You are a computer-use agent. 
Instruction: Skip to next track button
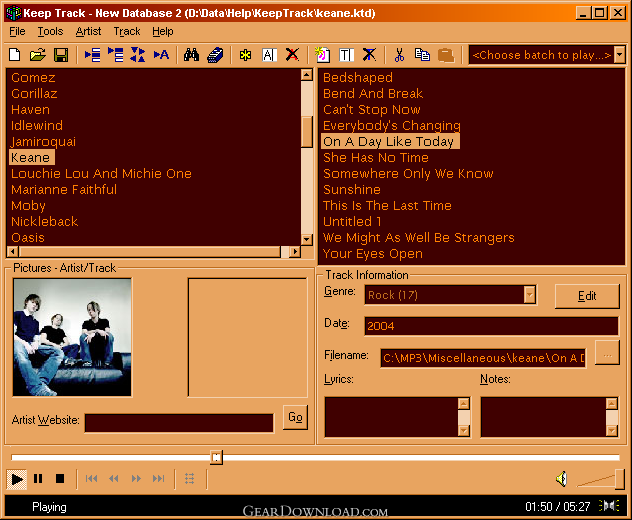(x=158, y=478)
